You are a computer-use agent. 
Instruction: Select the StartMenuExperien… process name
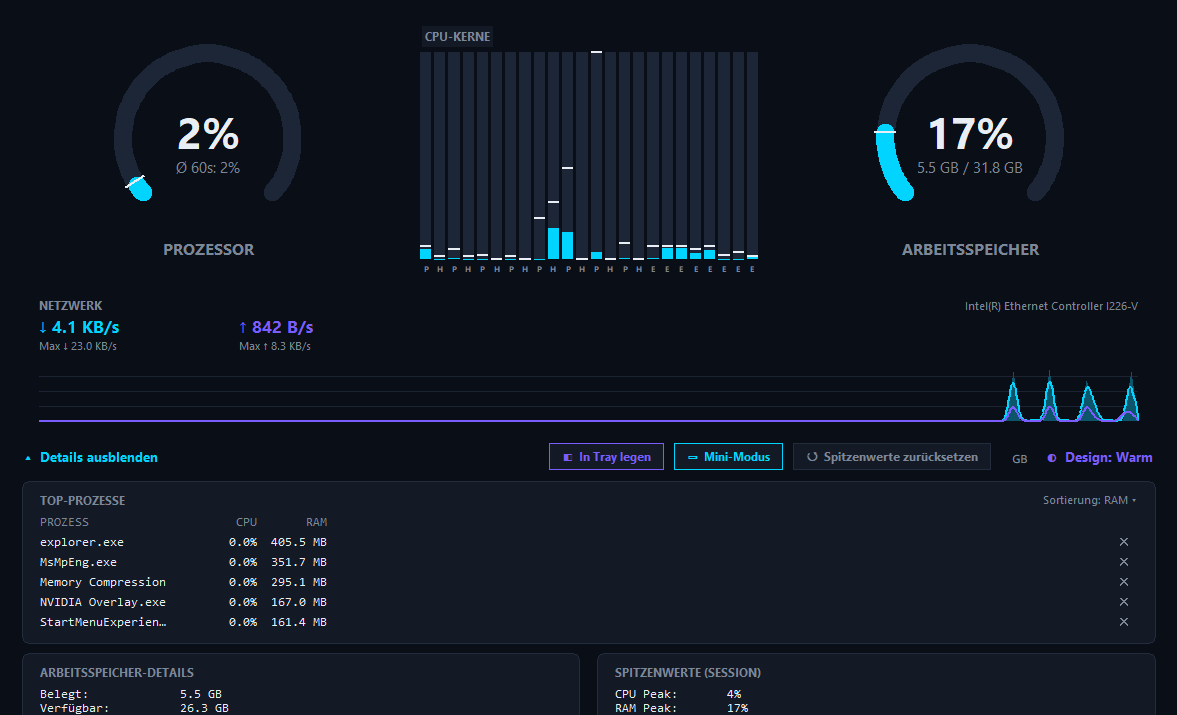click(103, 622)
